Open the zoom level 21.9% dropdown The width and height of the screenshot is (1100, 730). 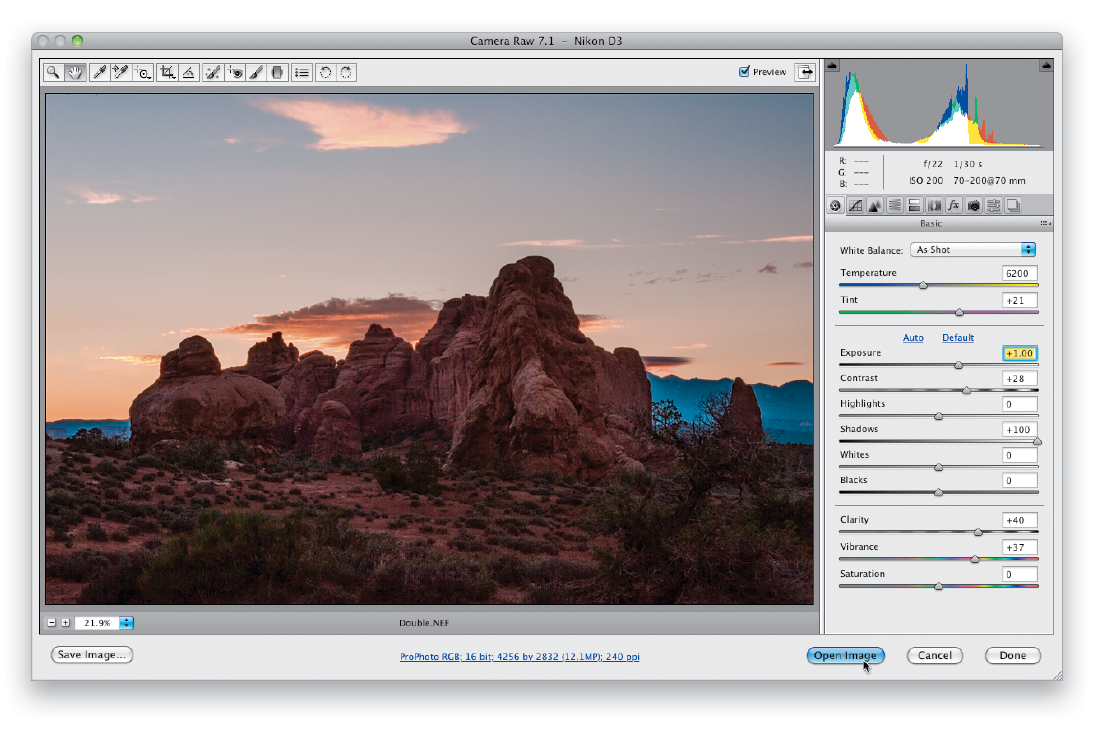pyautogui.click(x=126, y=623)
